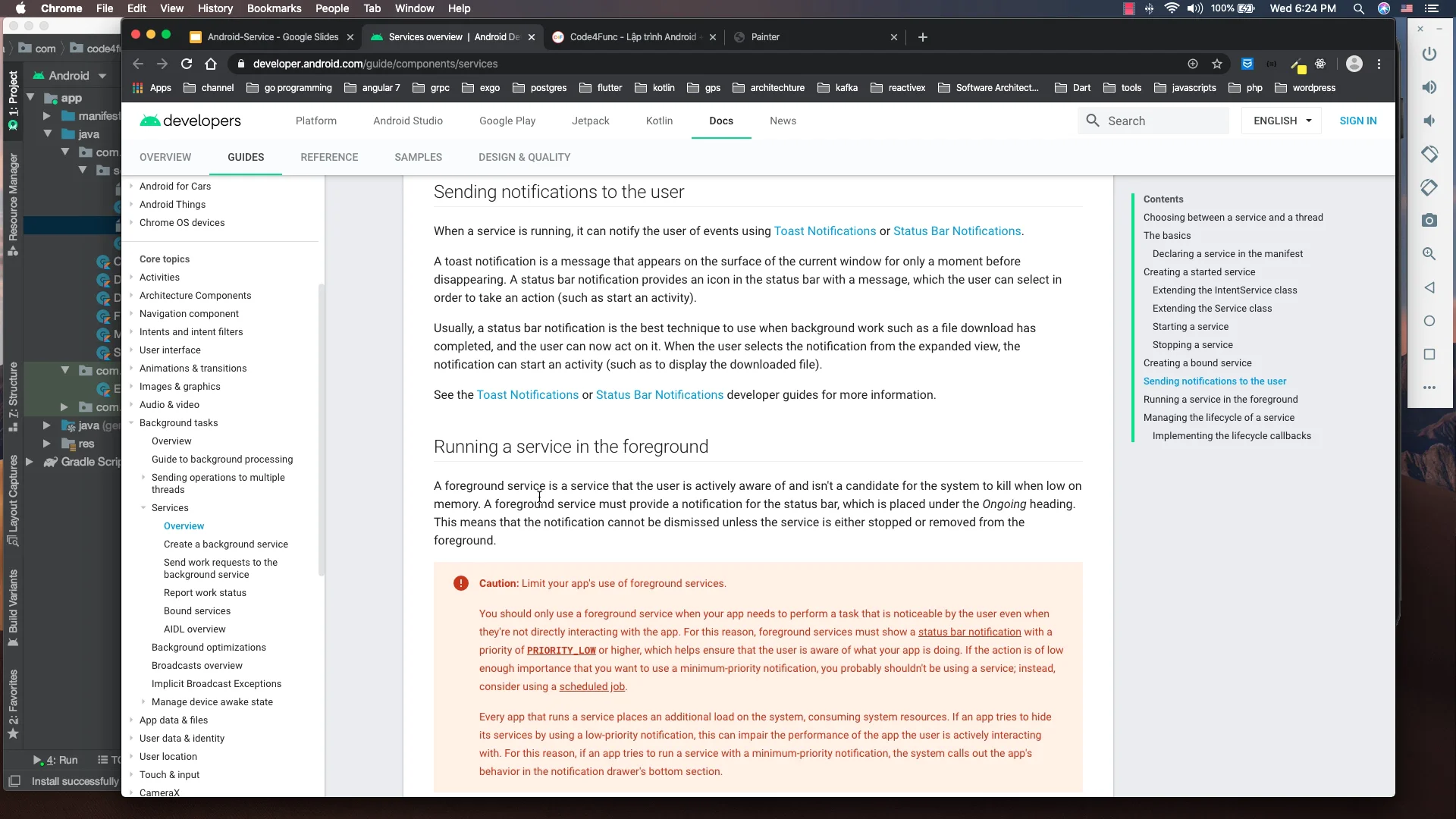Expand the manifests folder in project tree

point(46,116)
